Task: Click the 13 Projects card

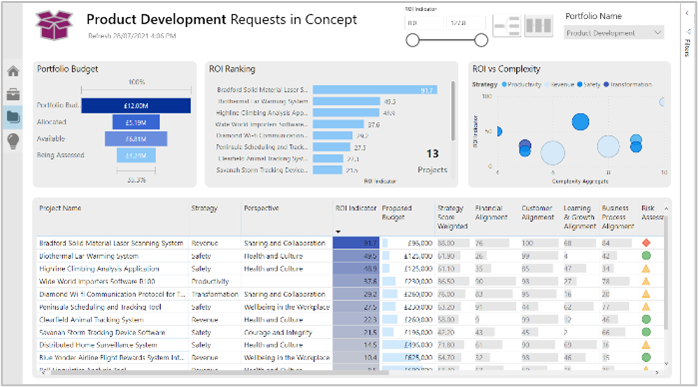Action: pos(432,161)
